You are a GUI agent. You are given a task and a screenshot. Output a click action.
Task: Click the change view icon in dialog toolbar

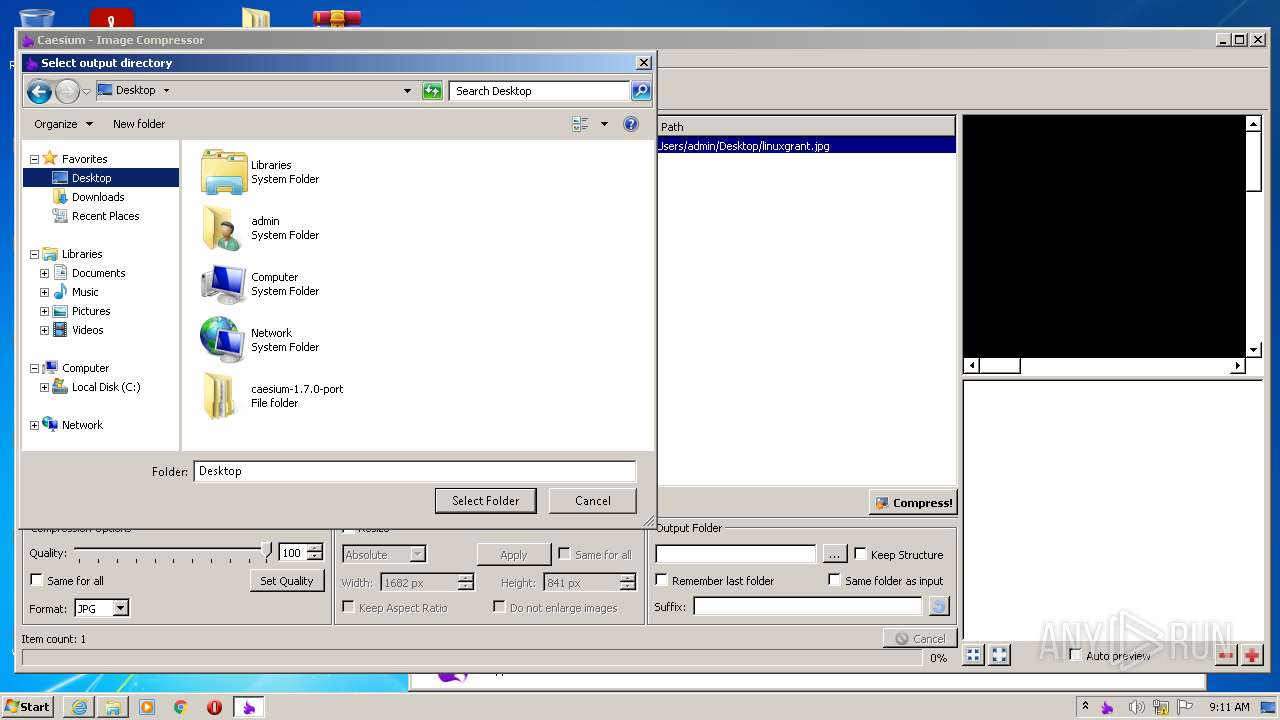[580, 124]
